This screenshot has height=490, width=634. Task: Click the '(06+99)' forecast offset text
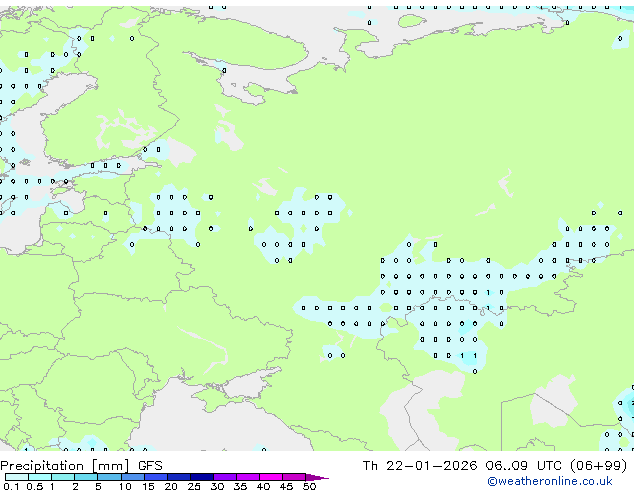tap(598, 466)
